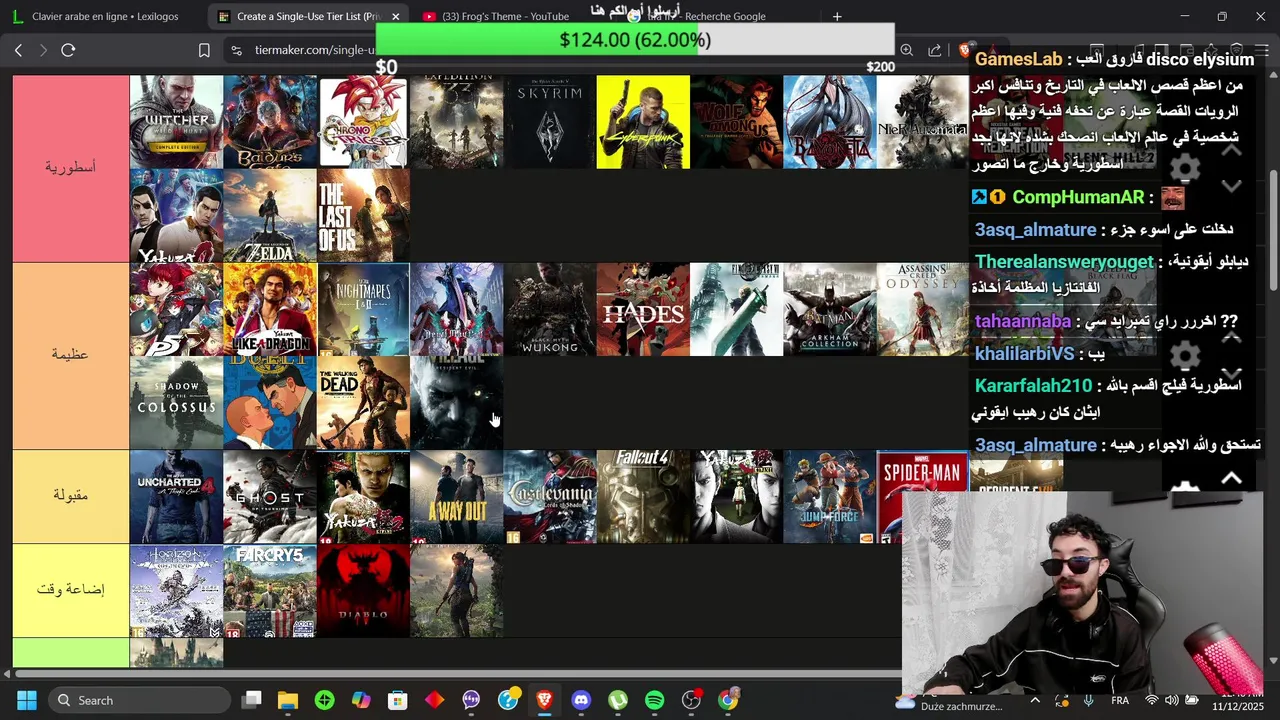Screen dimensions: 1280x720
Task: Select the Batman Arkham Collection cover
Action: 830,309
